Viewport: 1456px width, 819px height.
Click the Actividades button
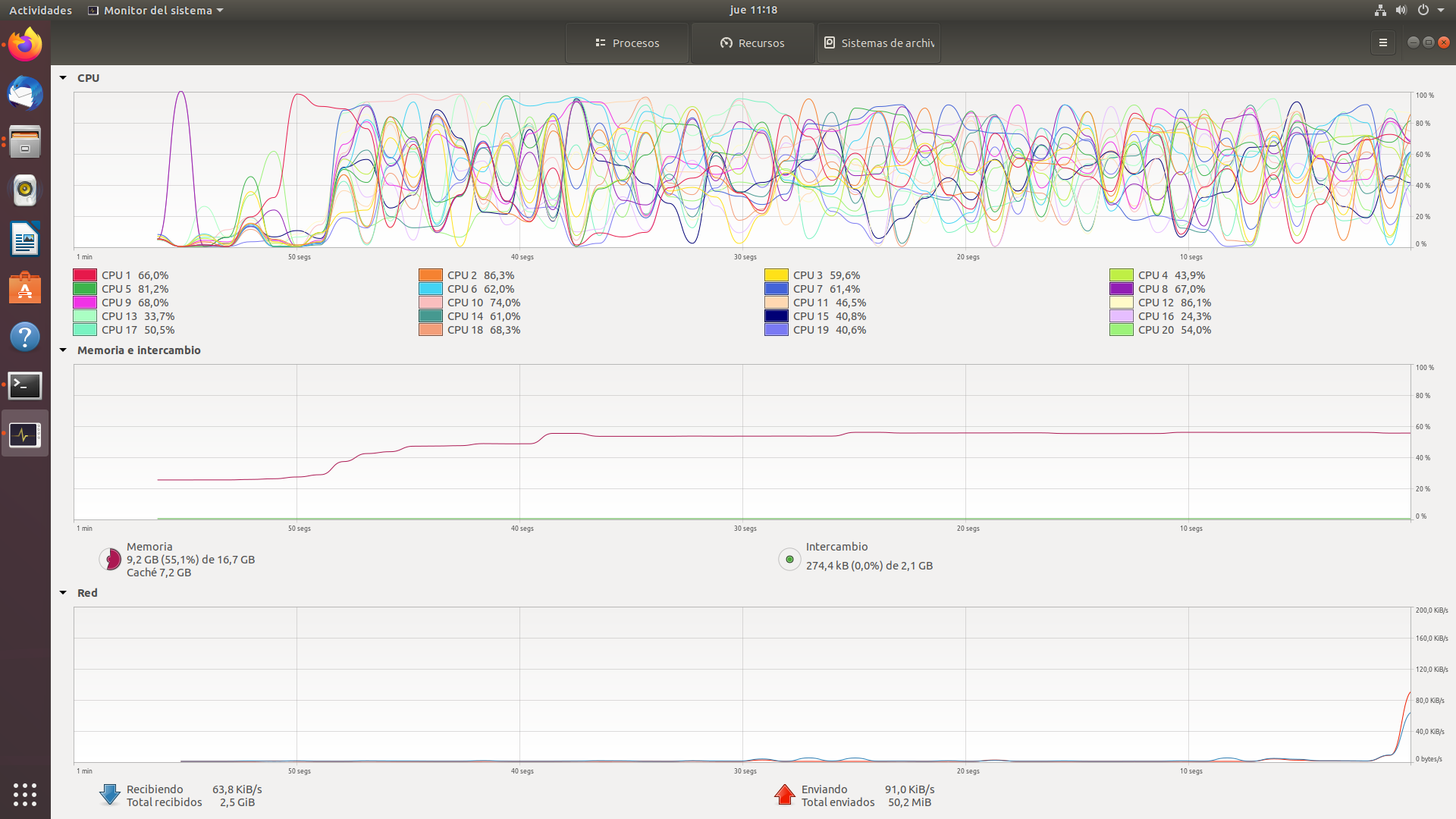(40, 10)
